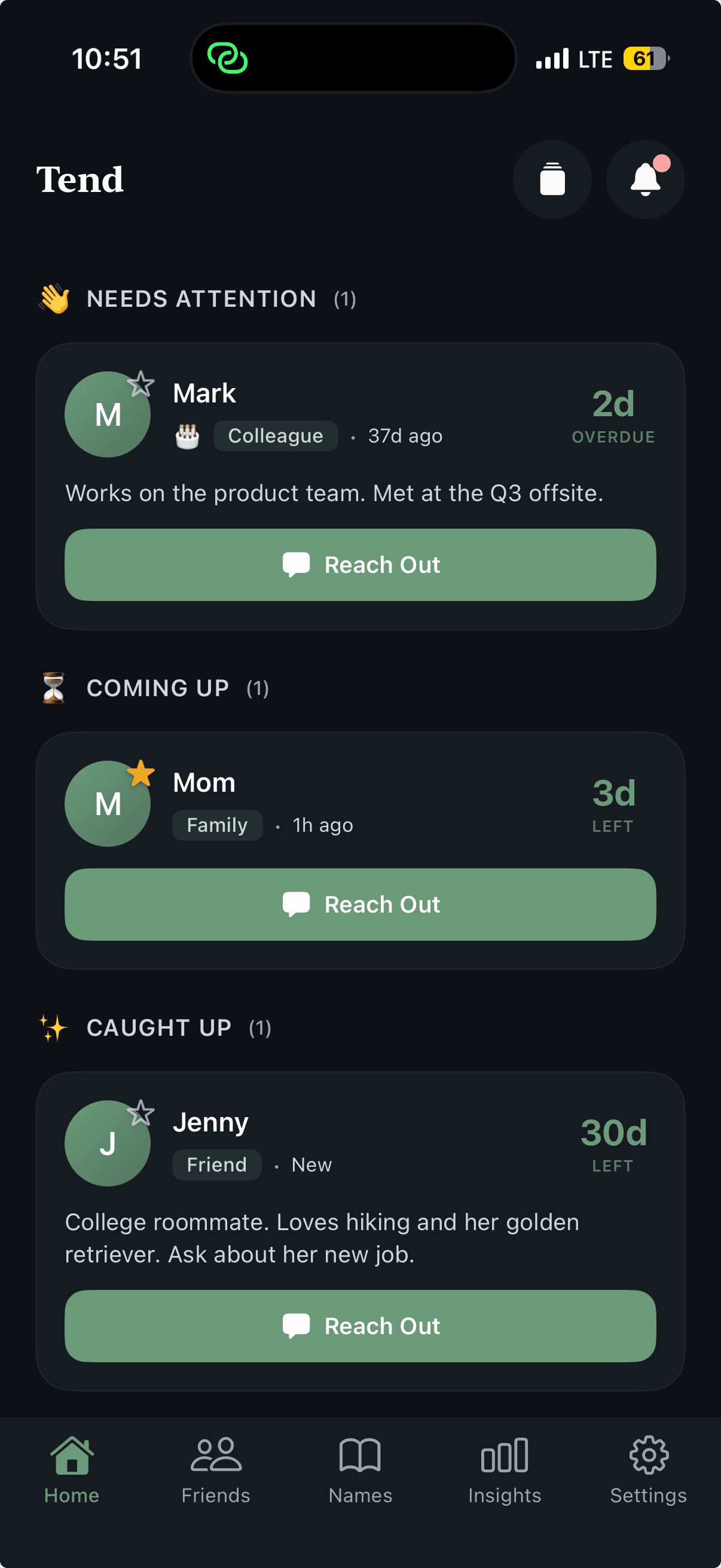Tap the Family tag under Mom

(217, 825)
